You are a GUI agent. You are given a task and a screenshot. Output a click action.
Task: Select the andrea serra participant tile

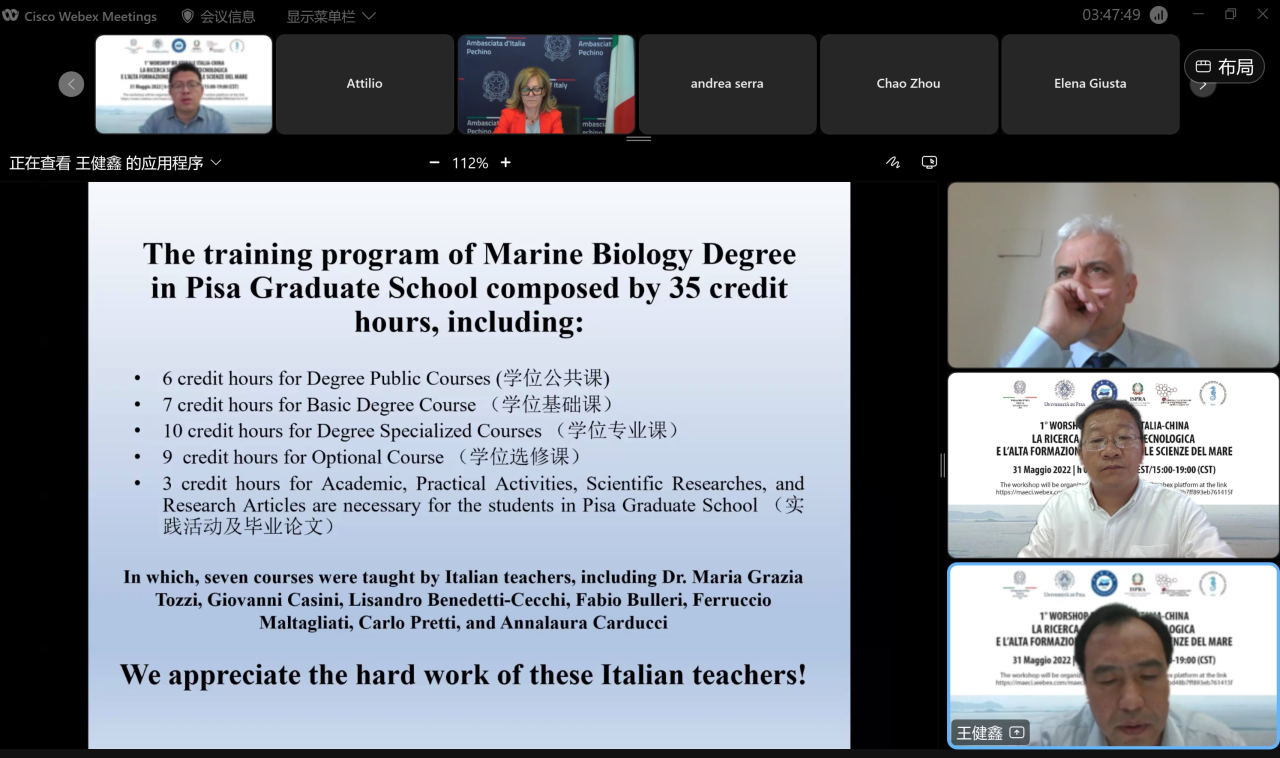click(727, 84)
